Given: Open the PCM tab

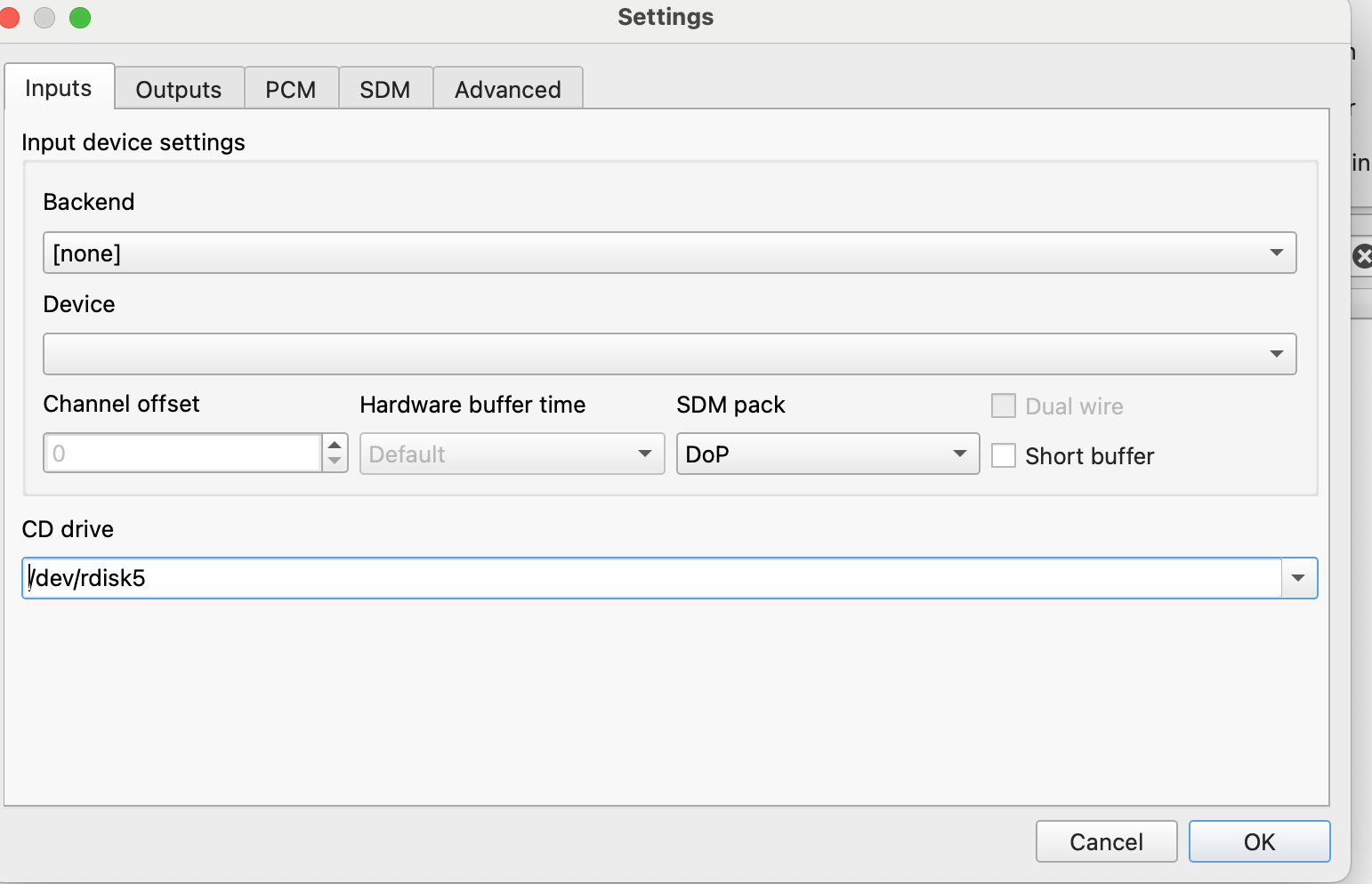Looking at the screenshot, I should click(x=291, y=89).
